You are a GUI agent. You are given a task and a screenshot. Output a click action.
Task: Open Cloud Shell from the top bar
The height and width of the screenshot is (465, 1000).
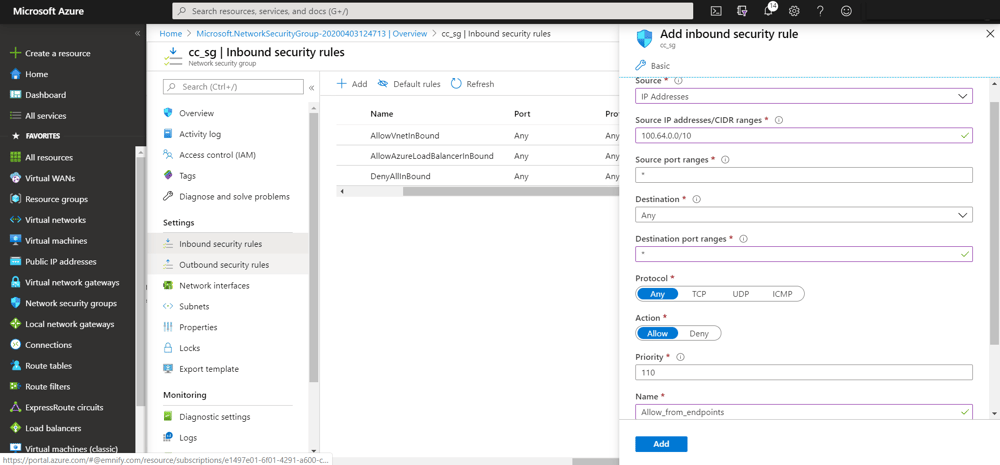(716, 11)
